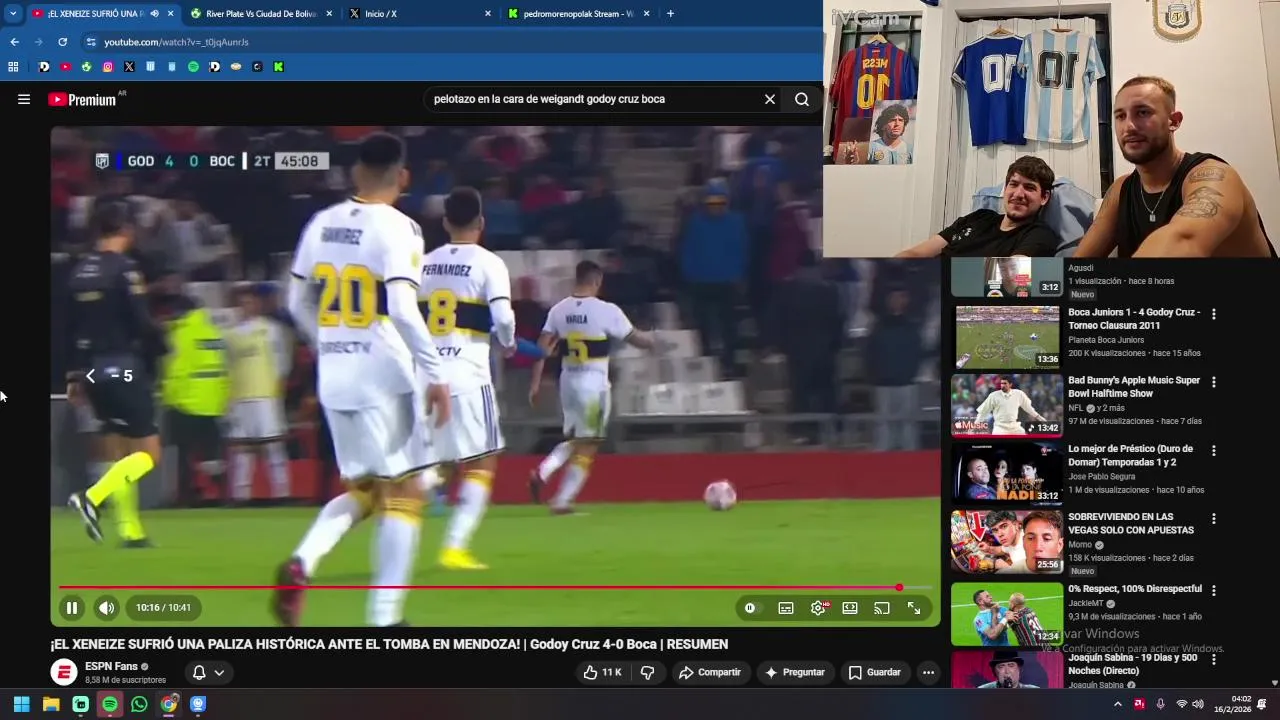Open options menu for Lo mejor de Préstico

[x=1214, y=451]
